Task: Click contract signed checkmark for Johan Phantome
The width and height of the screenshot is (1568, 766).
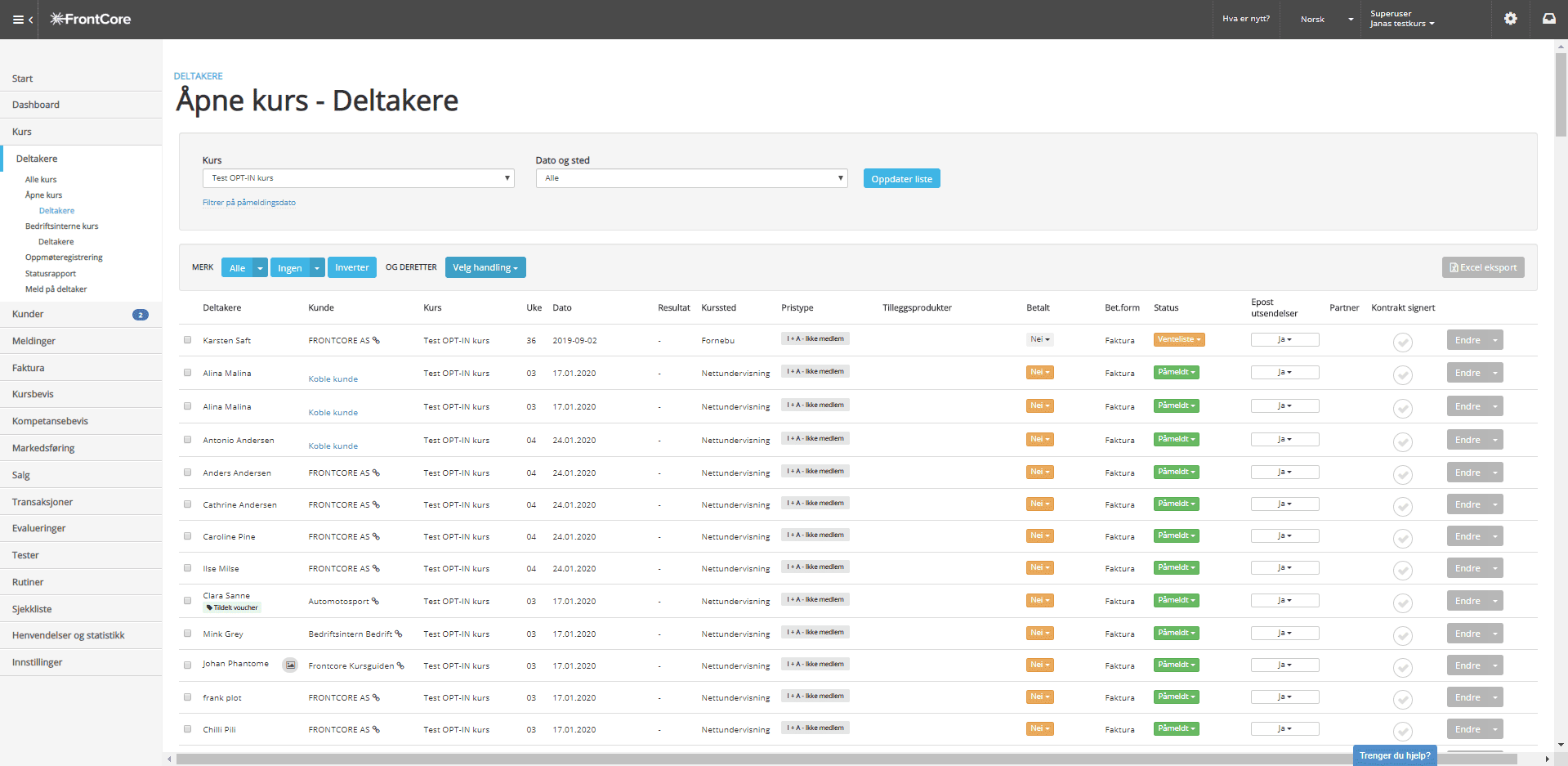Action: (x=1402, y=667)
